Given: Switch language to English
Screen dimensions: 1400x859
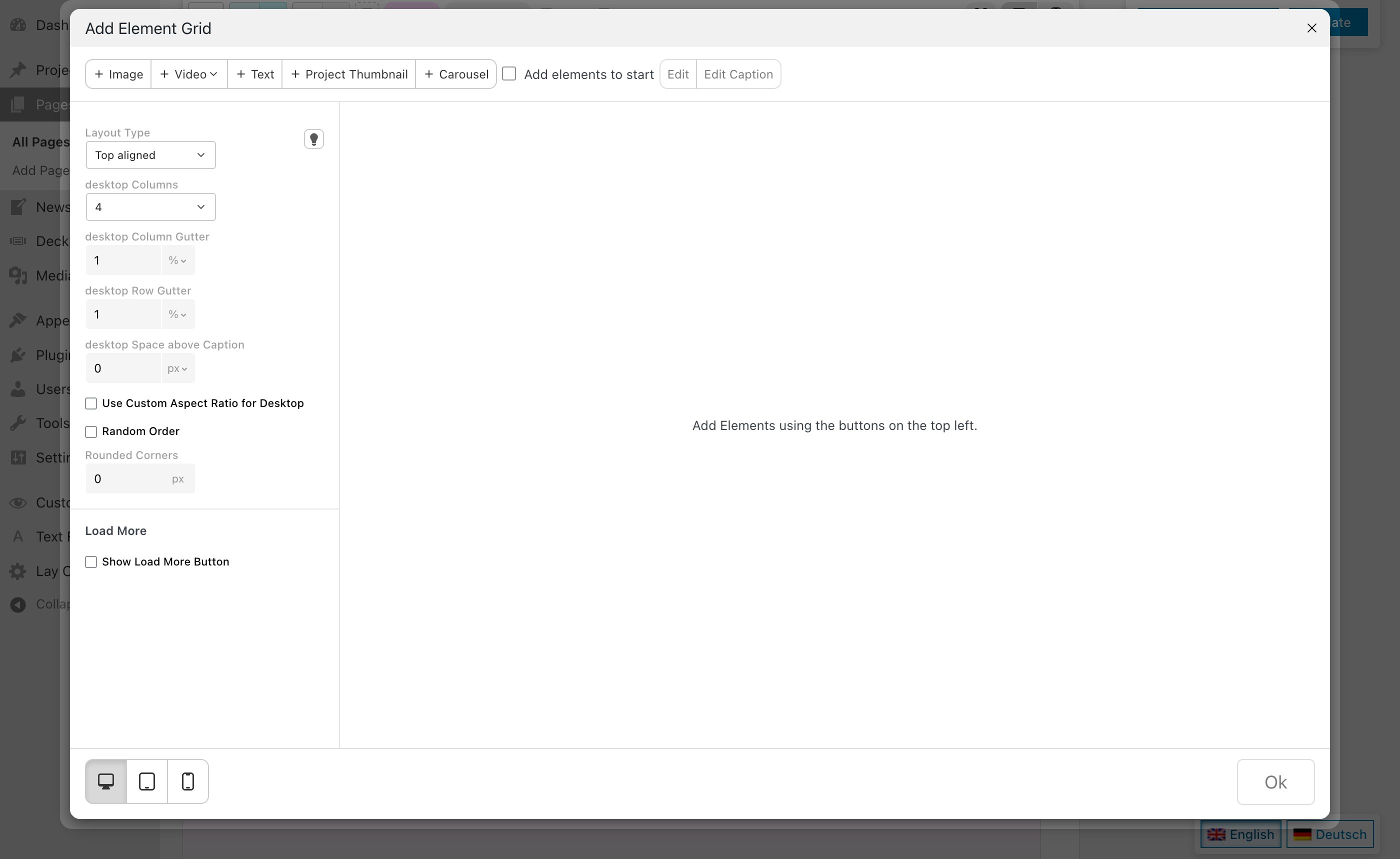Looking at the screenshot, I should pyautogui.click(x=1241, y=834).
